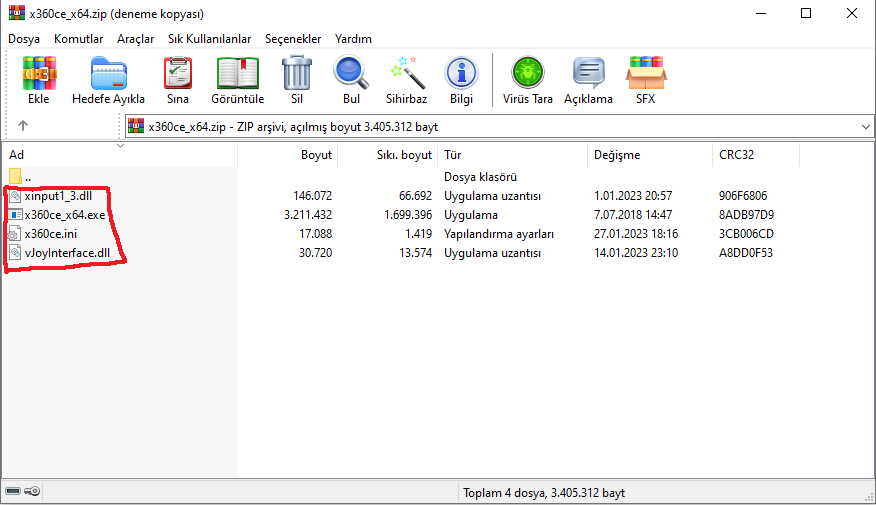Image resolution: width=876 pixels, height=505 pixels.
Task: Open the Açıklama comment tool
Action: (x=588, y=73)
